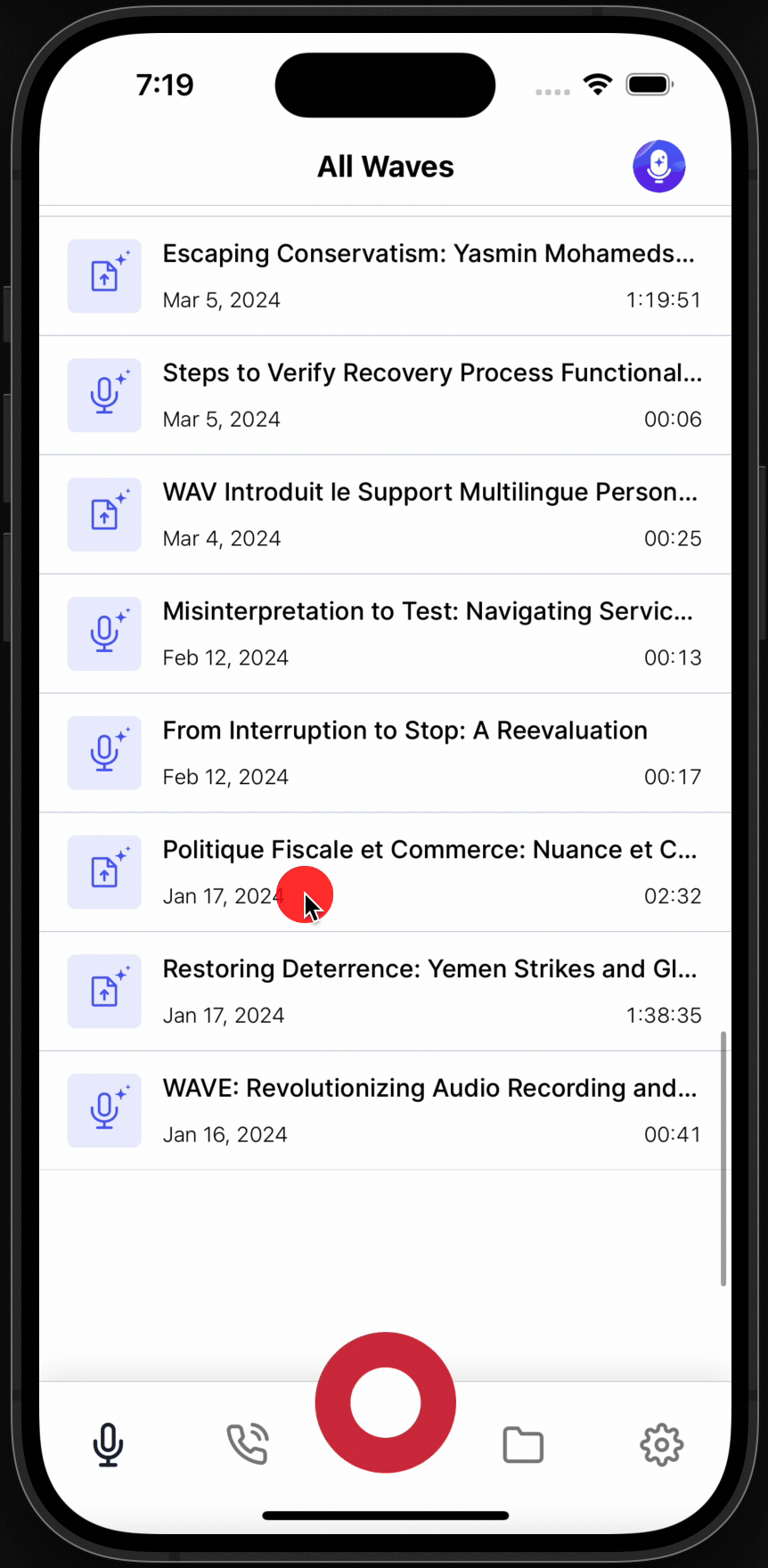Tap upload icon beside Politique Fiscale et Commerce
768x1568 pixels.
pyautogui.click(x=104, y=872)
